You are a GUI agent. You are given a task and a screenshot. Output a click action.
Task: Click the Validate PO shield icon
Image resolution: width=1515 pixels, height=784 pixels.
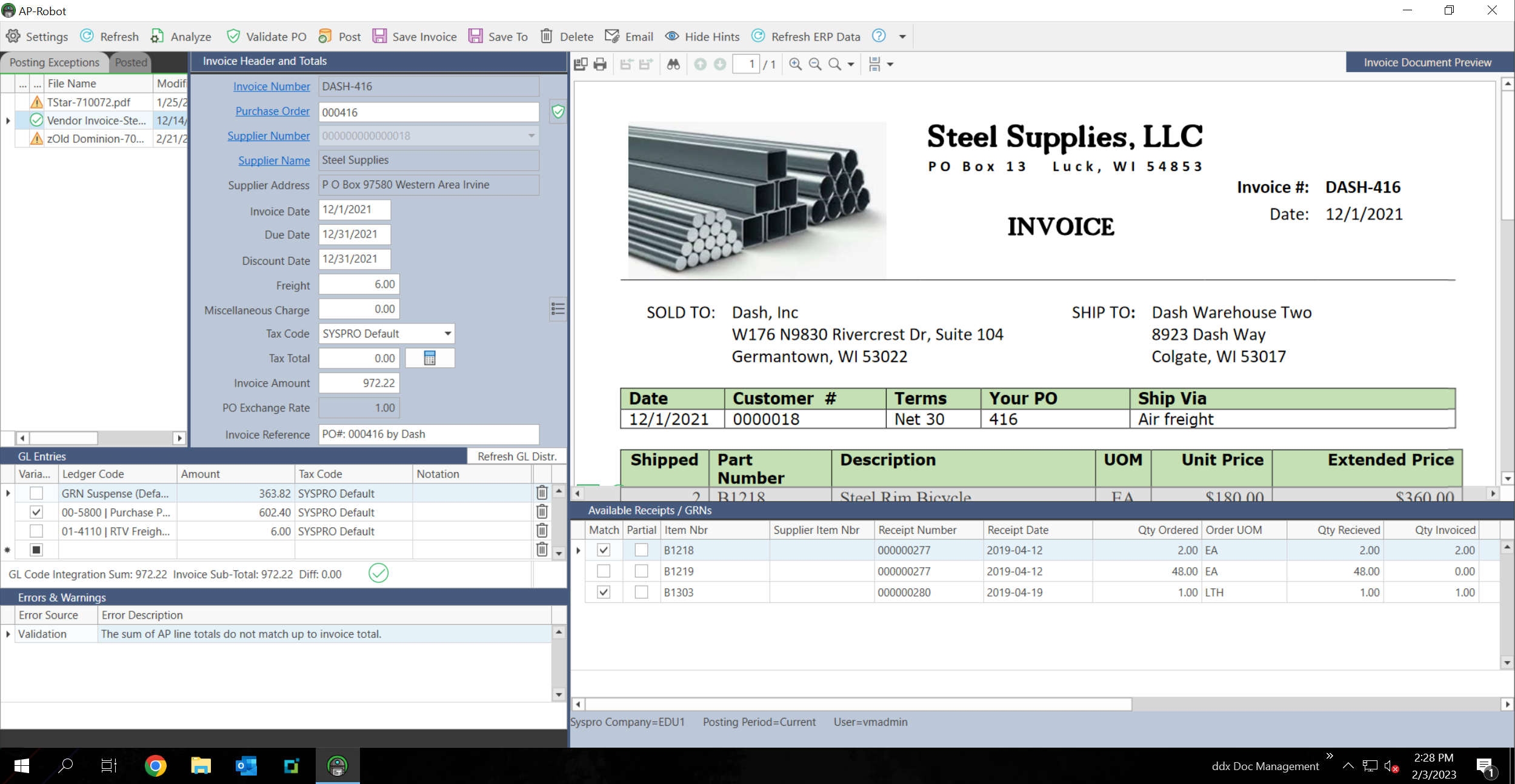pos(233,36)
